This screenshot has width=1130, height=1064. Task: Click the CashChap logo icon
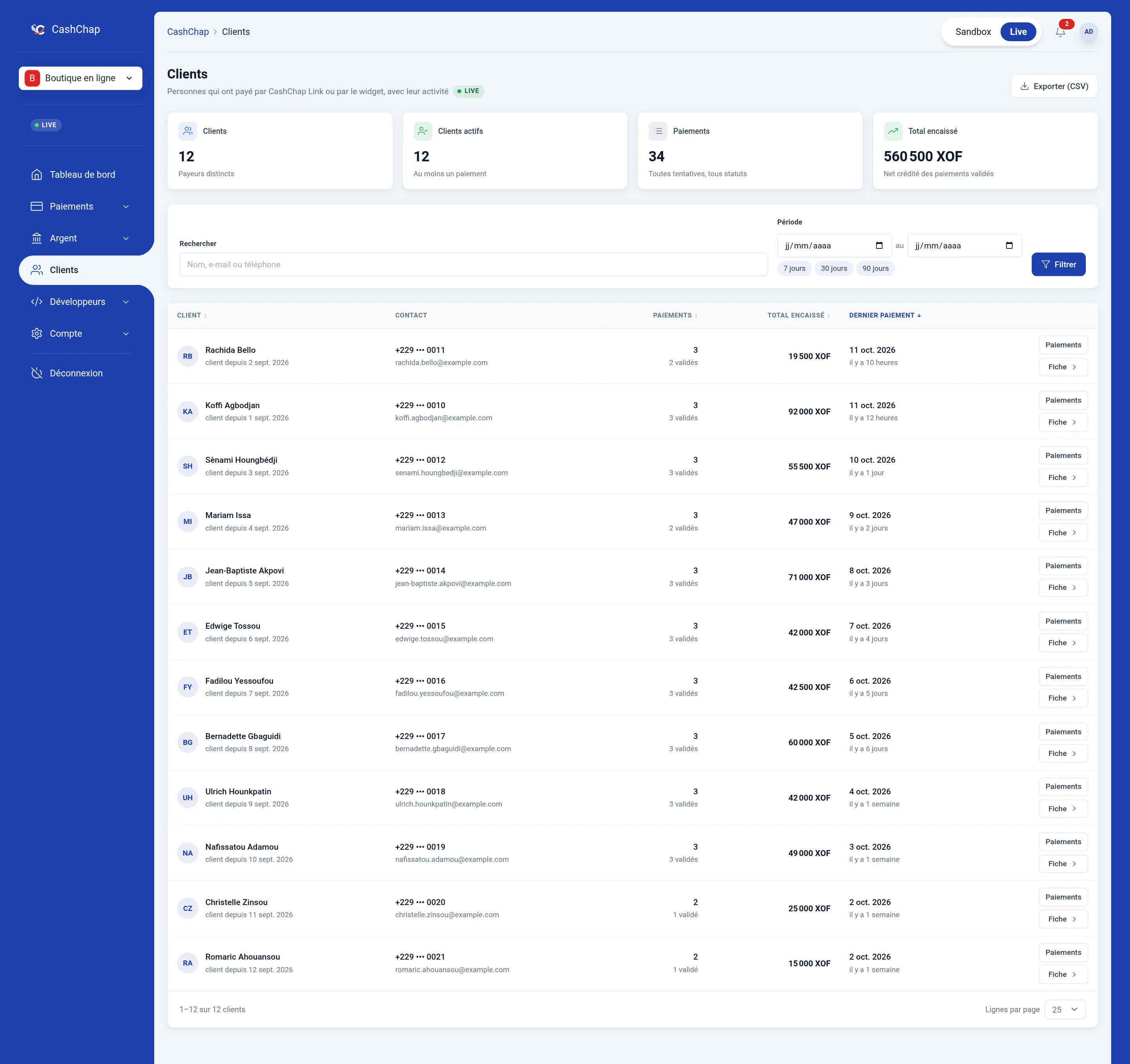click(x=38, y=29)
